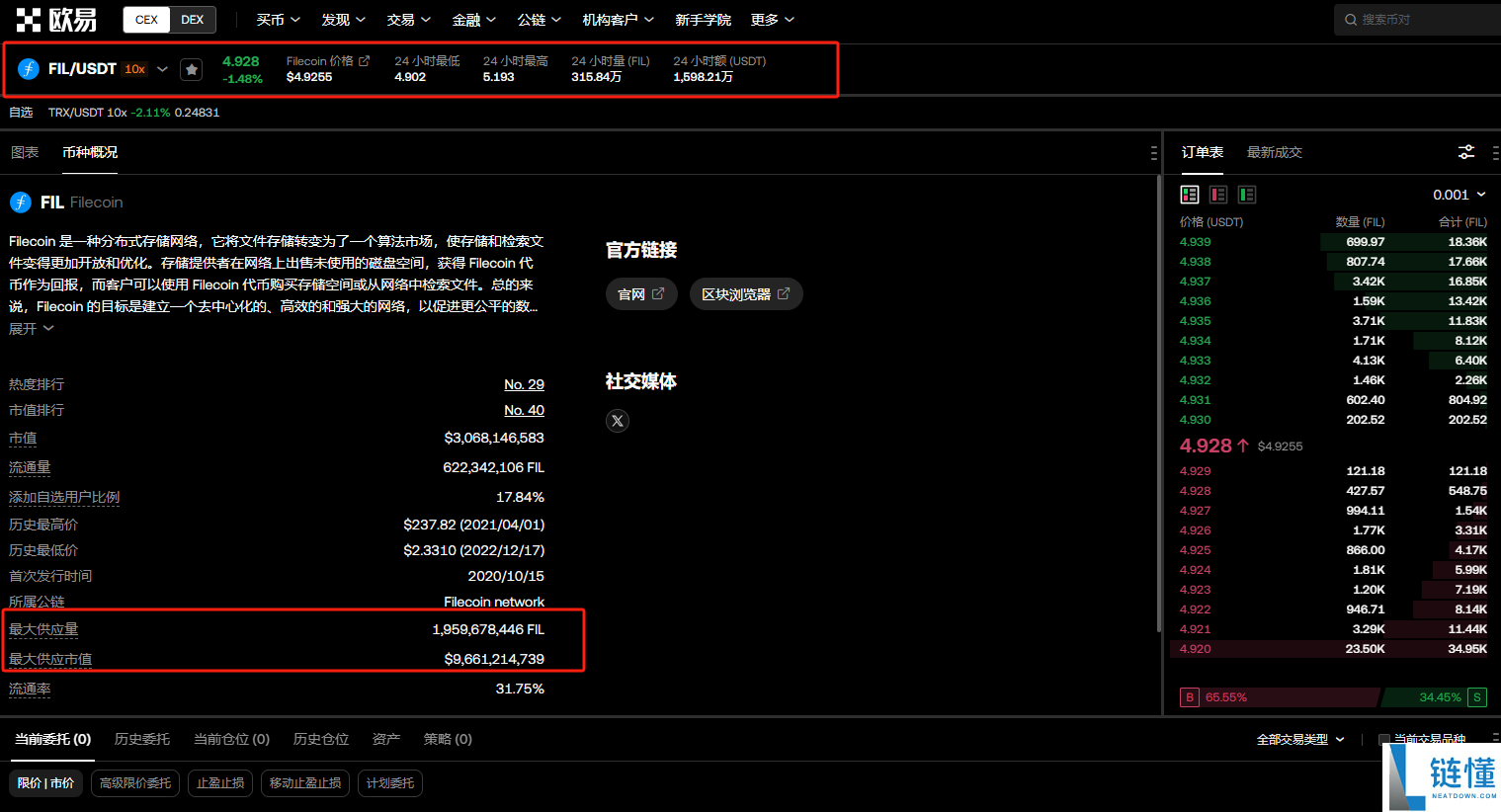Screen dimensions: 1501x812
Task: Switch to the 最新成交 tab
Action: tap(1275, 152)
